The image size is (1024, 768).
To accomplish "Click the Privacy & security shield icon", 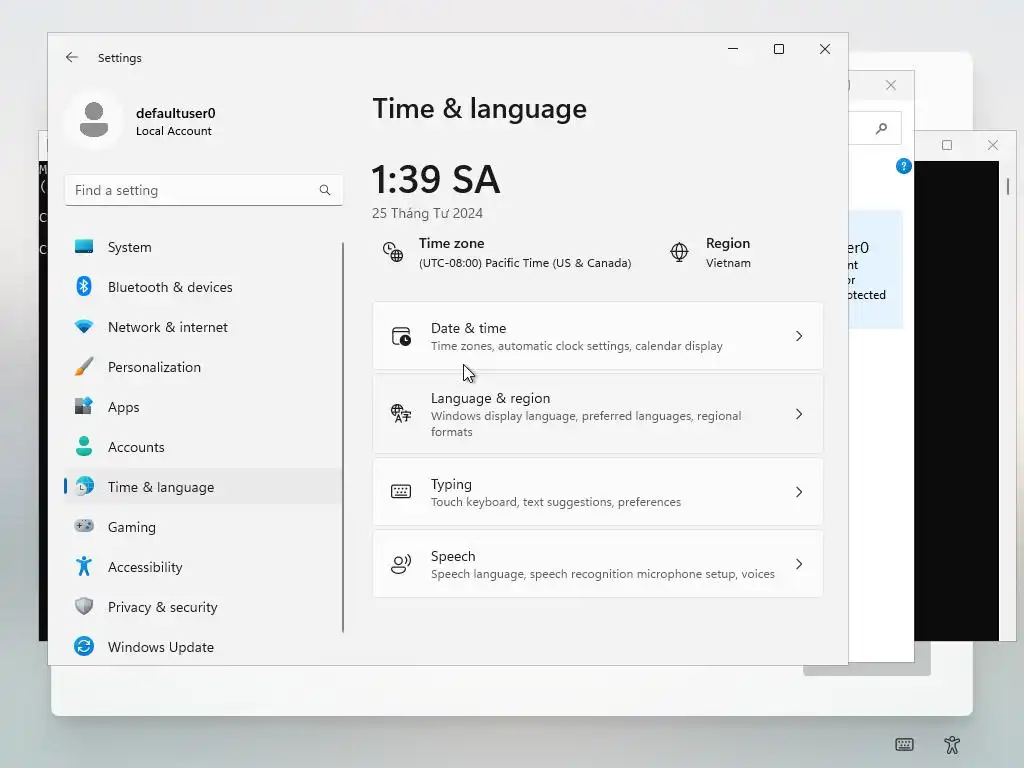I will click(x=84, y=606).
